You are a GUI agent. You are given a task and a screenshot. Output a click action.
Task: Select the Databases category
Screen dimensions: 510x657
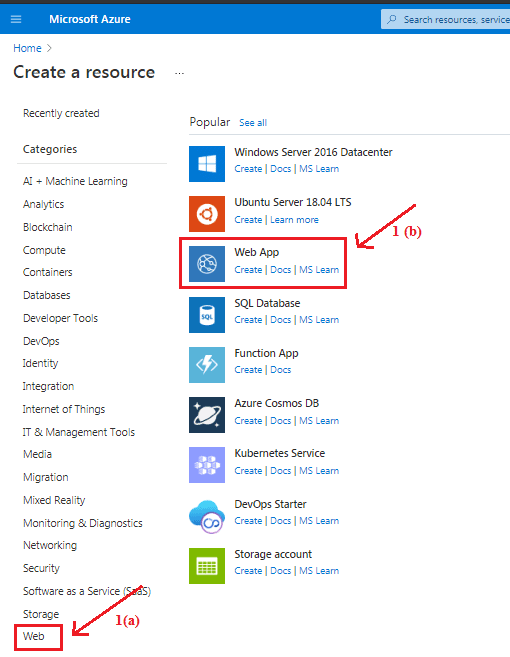(x=47, y=295)
